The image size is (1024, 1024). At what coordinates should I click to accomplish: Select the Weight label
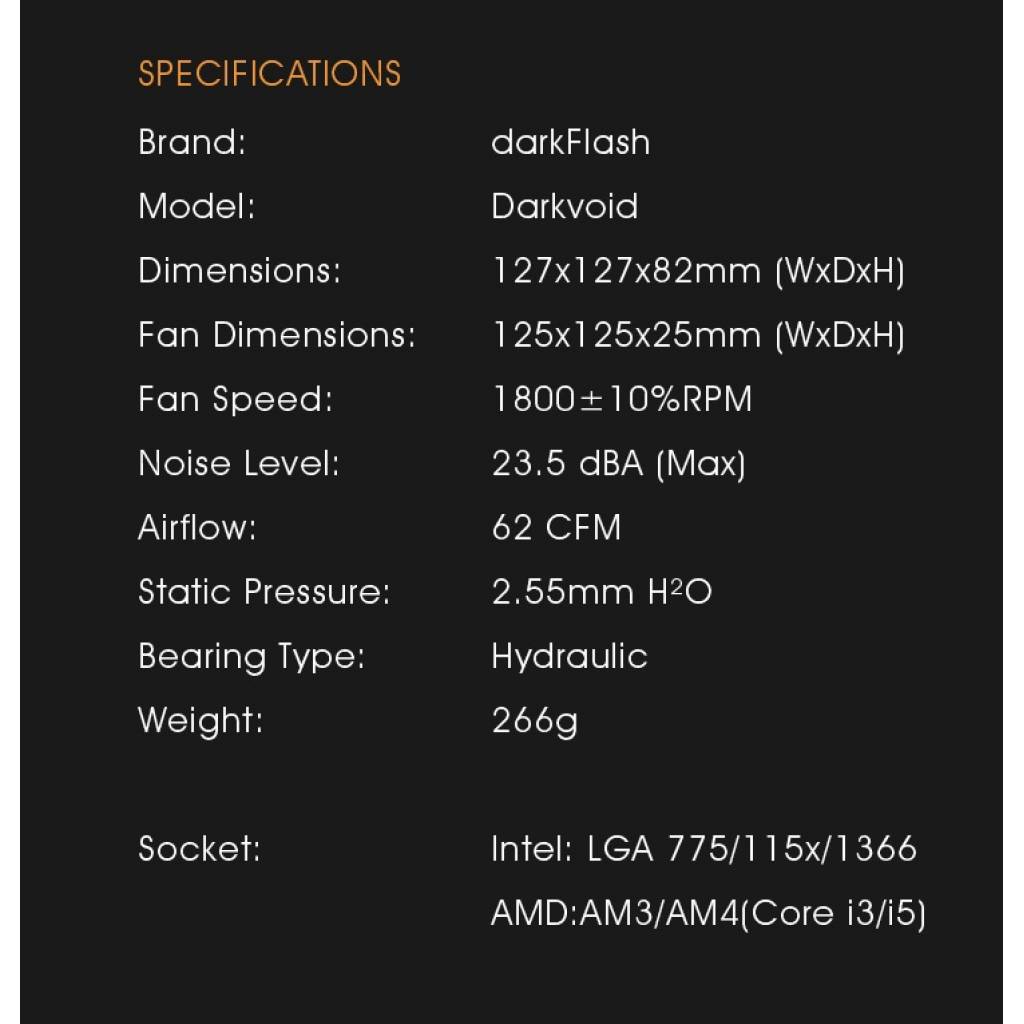click(x=200, y=720)
